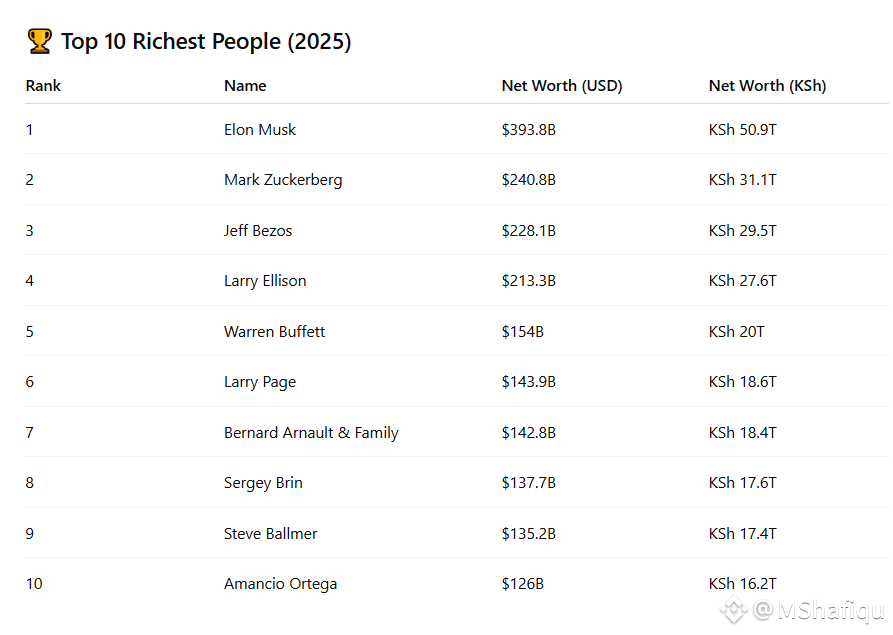Select the Mark Zuckerberg name cell
This screenshot has height=635, width=893.
click(283, 180)
